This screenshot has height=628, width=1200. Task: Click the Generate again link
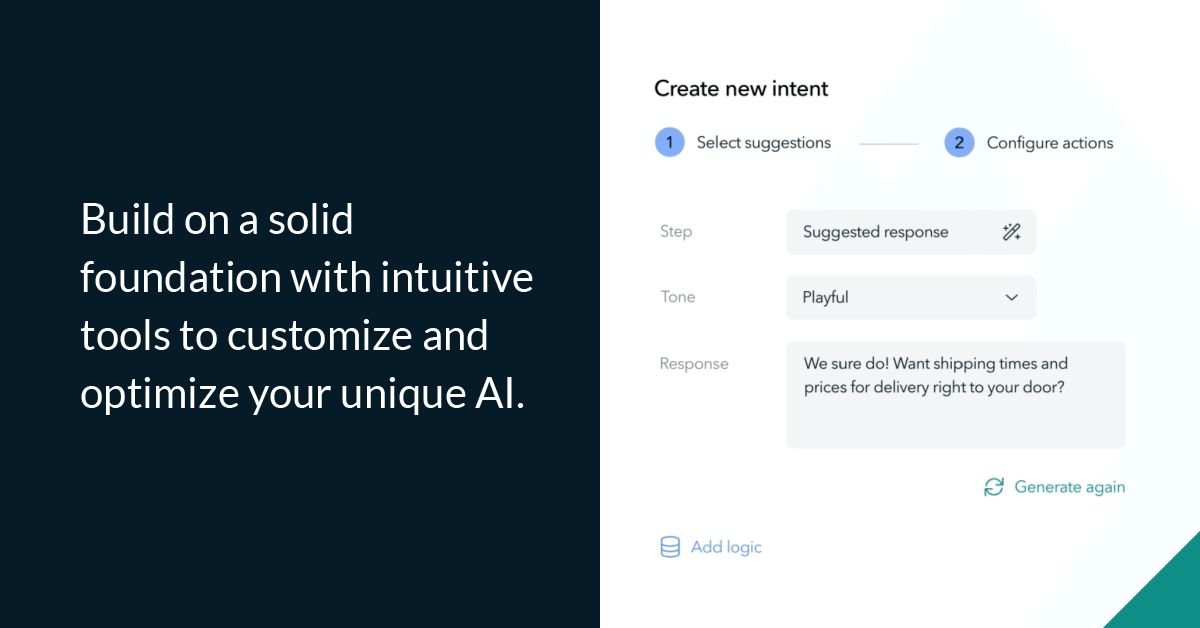click(1069, 487)
